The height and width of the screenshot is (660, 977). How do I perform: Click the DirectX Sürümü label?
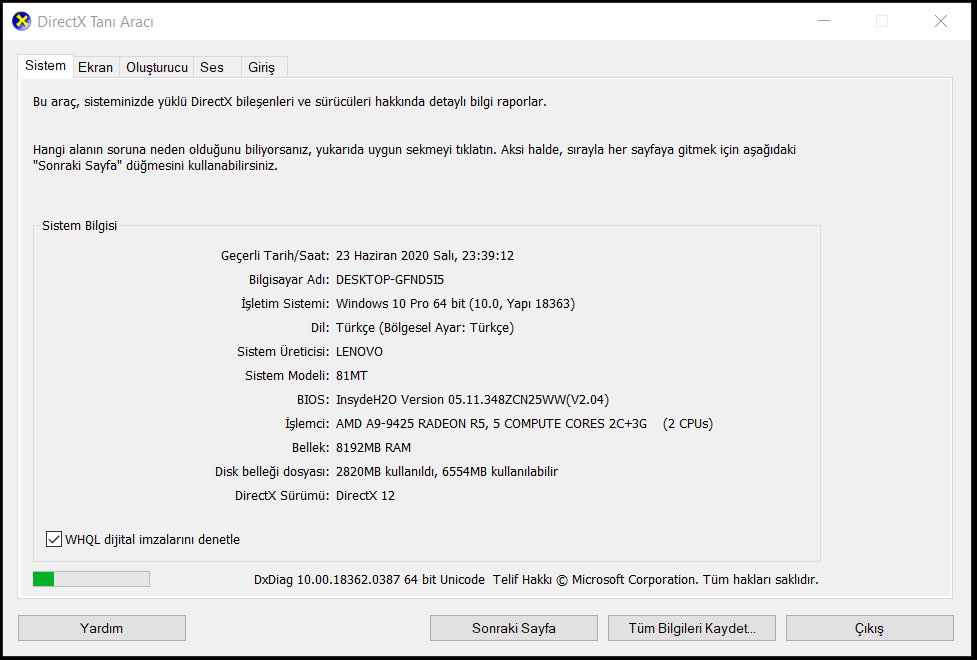click(282, 495)
